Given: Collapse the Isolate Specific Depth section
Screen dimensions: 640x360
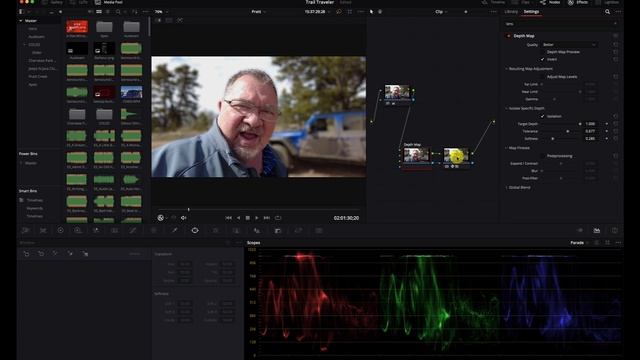Looking at the screenshot, I should pyautogui.click(x=507, y=109).
